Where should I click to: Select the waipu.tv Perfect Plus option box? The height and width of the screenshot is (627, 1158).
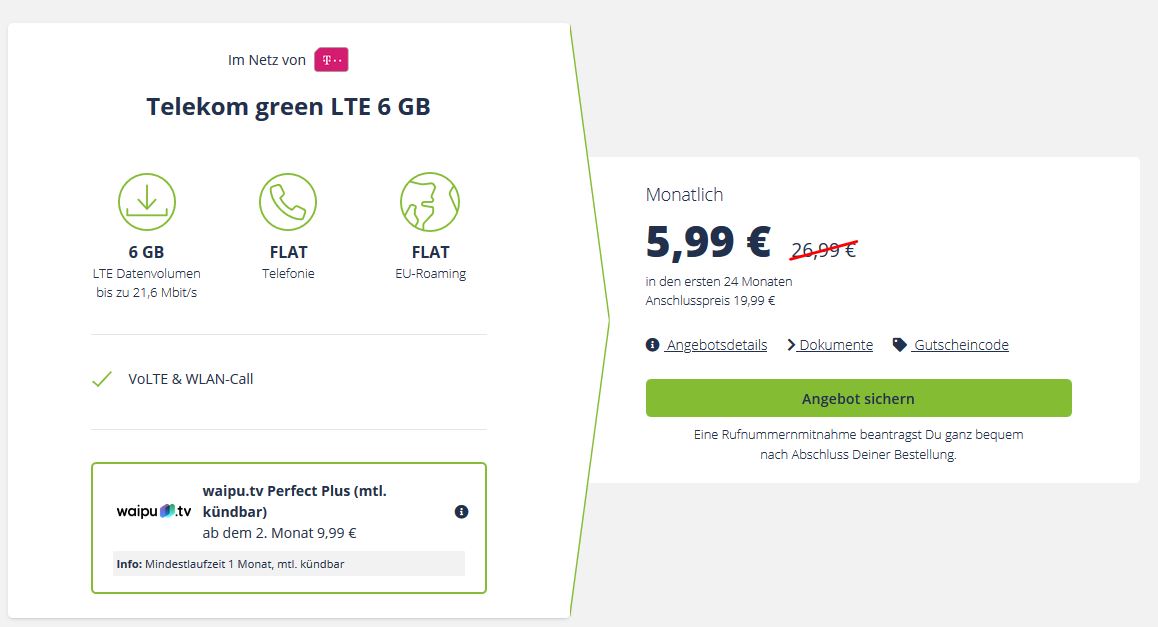pyautogui.click(x=289, y=528)
